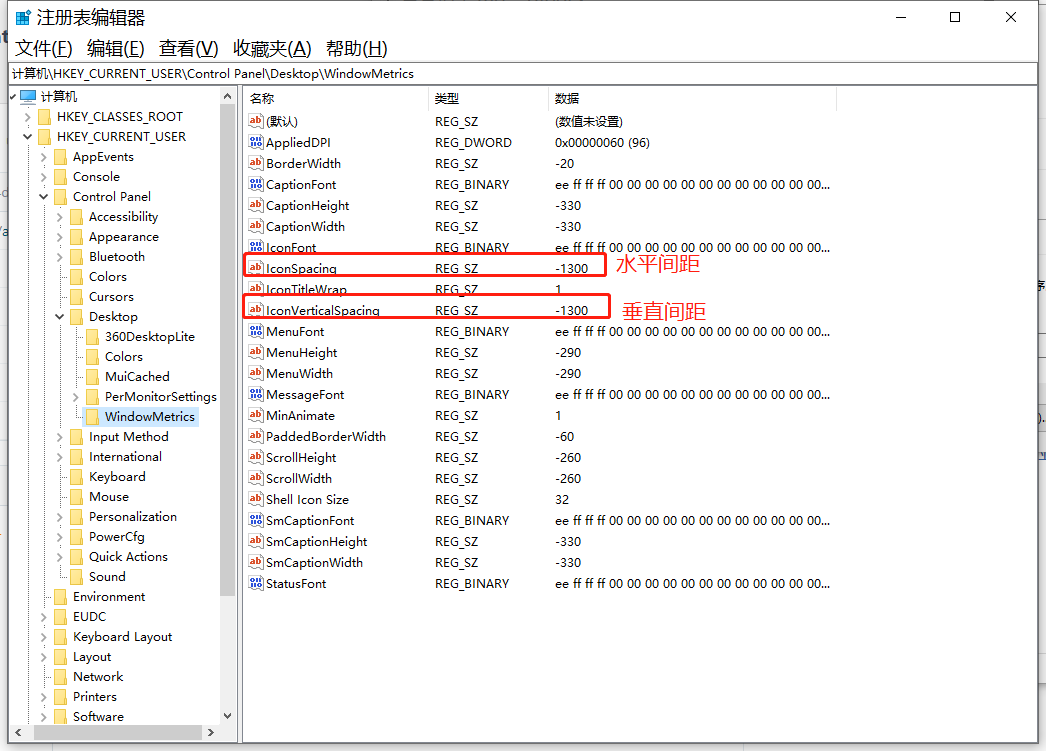Select the AppliedDPI DWORD icon
The image size is (1046, 751).
[256, 142]
